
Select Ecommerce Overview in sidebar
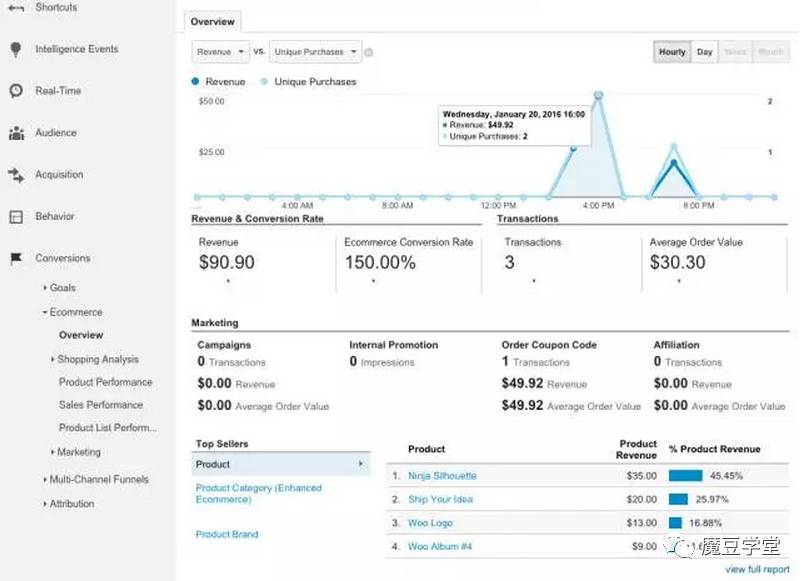(x=81, y=335)
